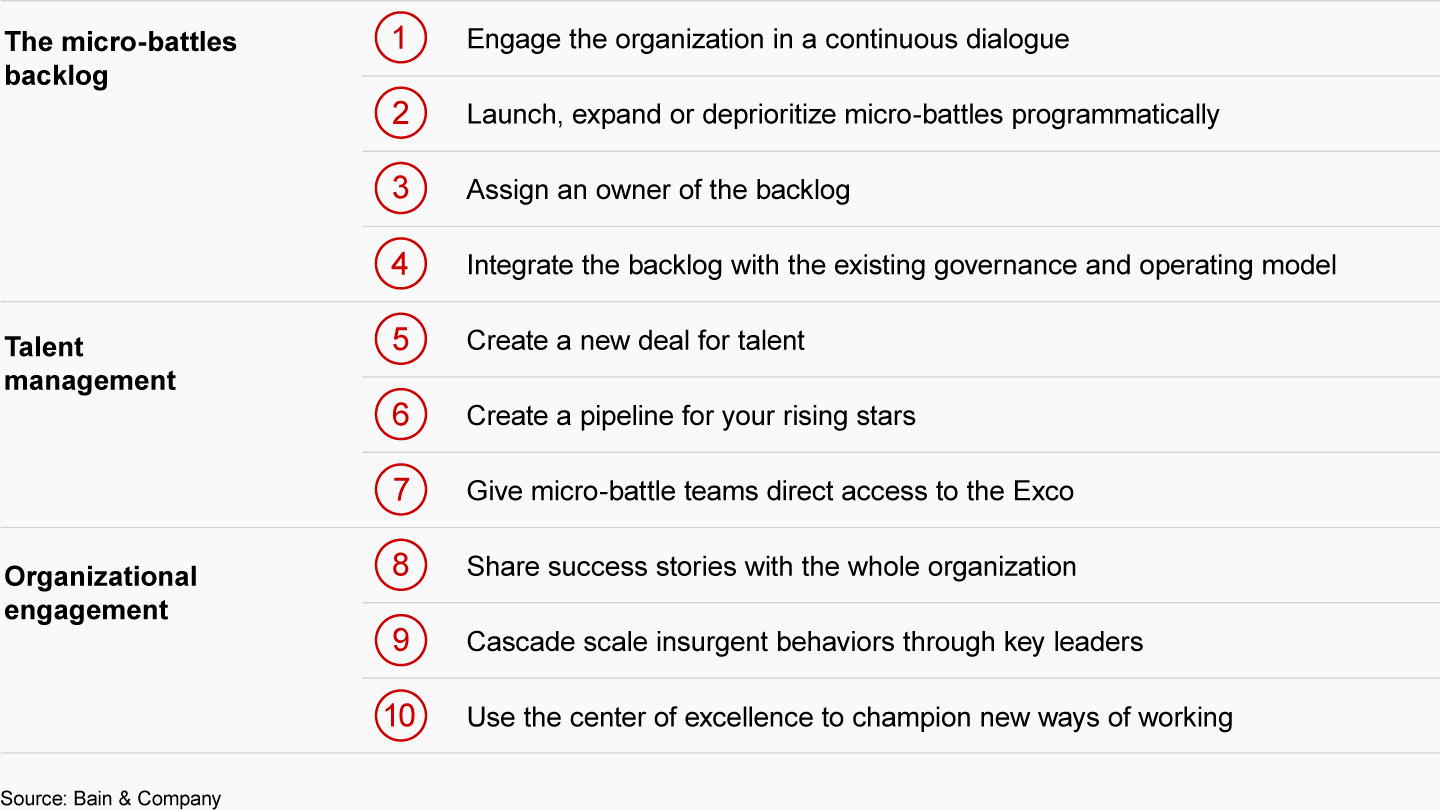Select the circled number 2 icon
This screenshot has height=810, width=1440.
[x=401, y=114]
